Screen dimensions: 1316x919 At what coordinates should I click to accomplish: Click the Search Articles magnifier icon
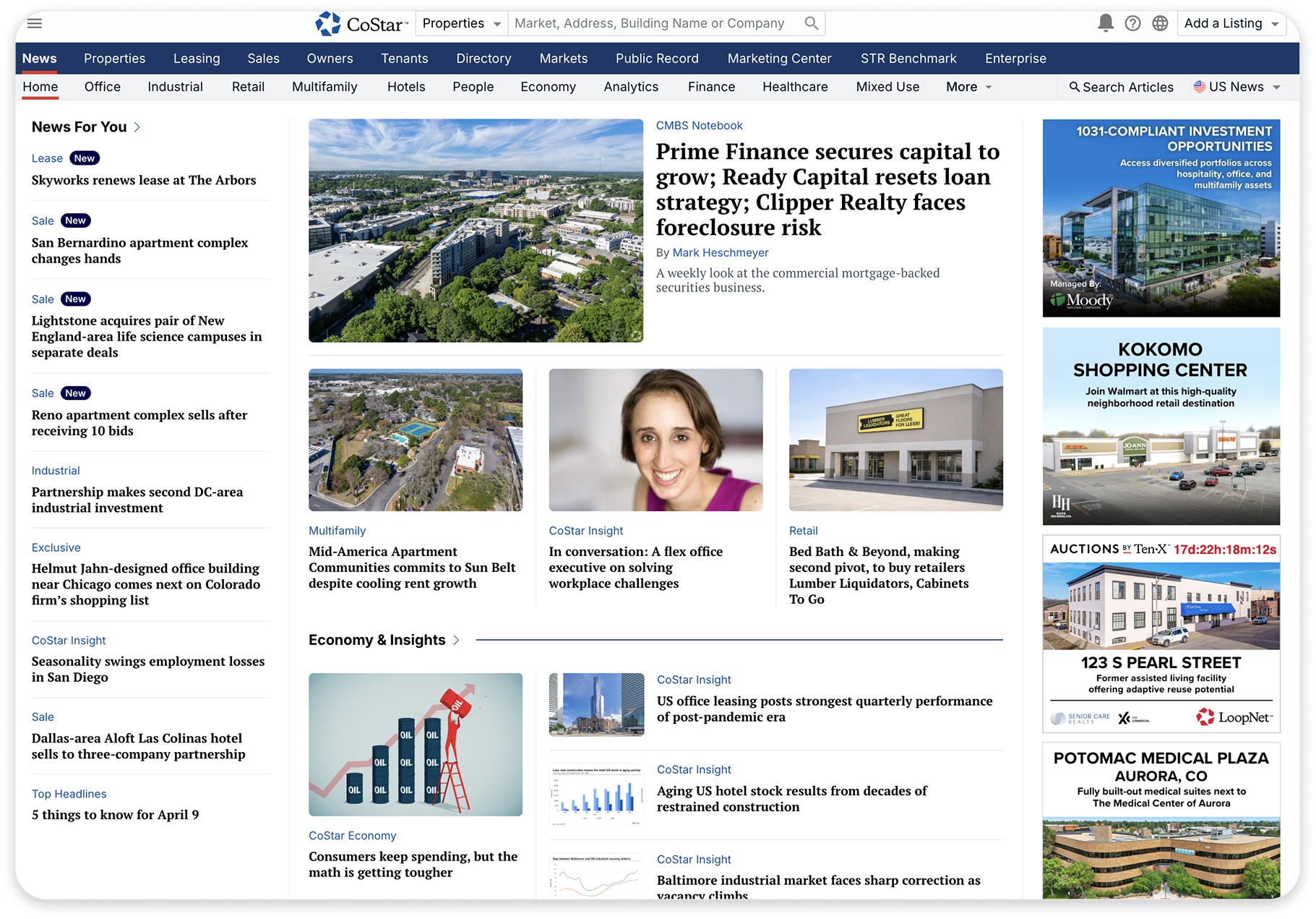(1075, 87)
